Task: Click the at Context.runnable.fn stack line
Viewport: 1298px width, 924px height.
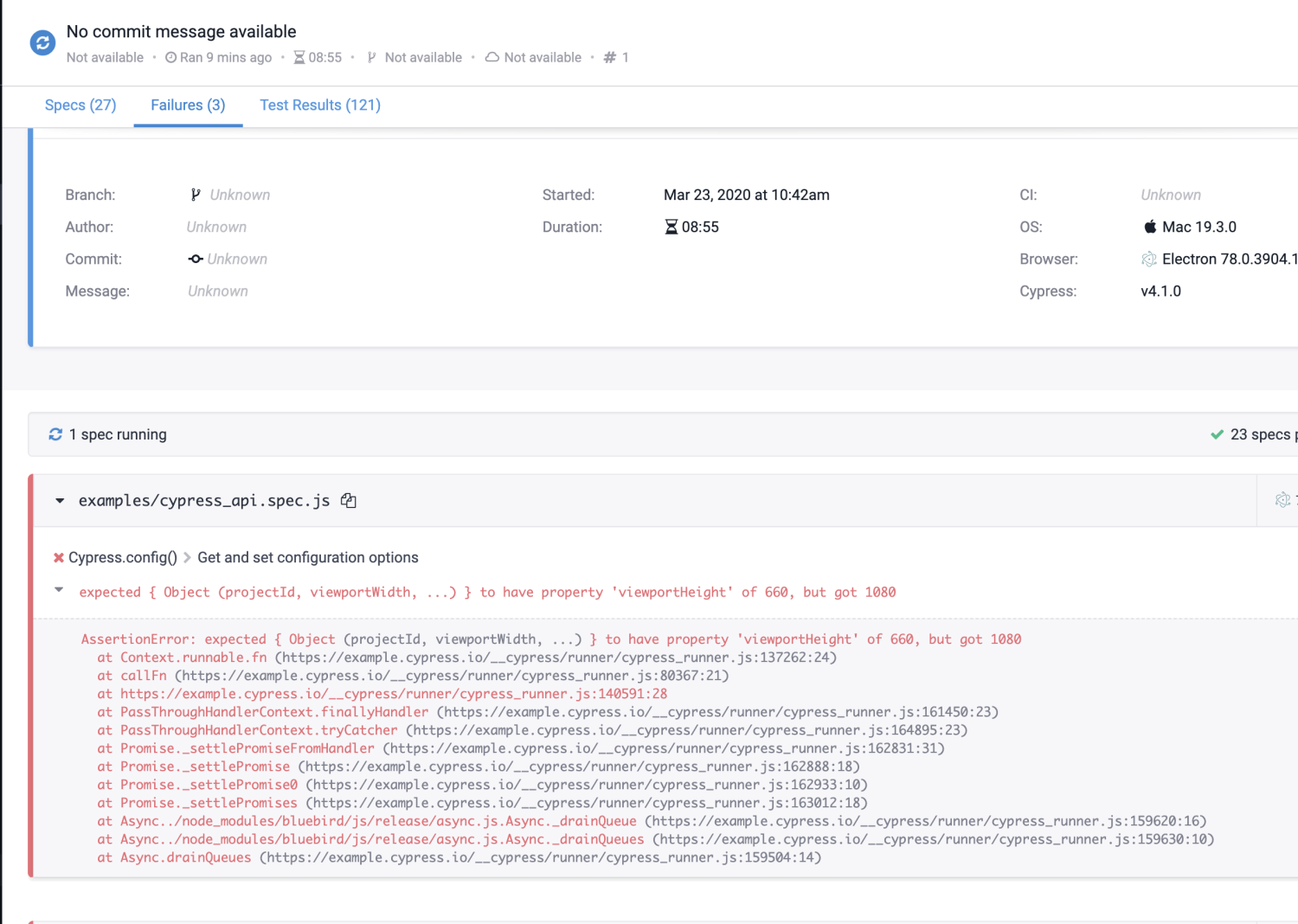Action: (x=467, y=658)
